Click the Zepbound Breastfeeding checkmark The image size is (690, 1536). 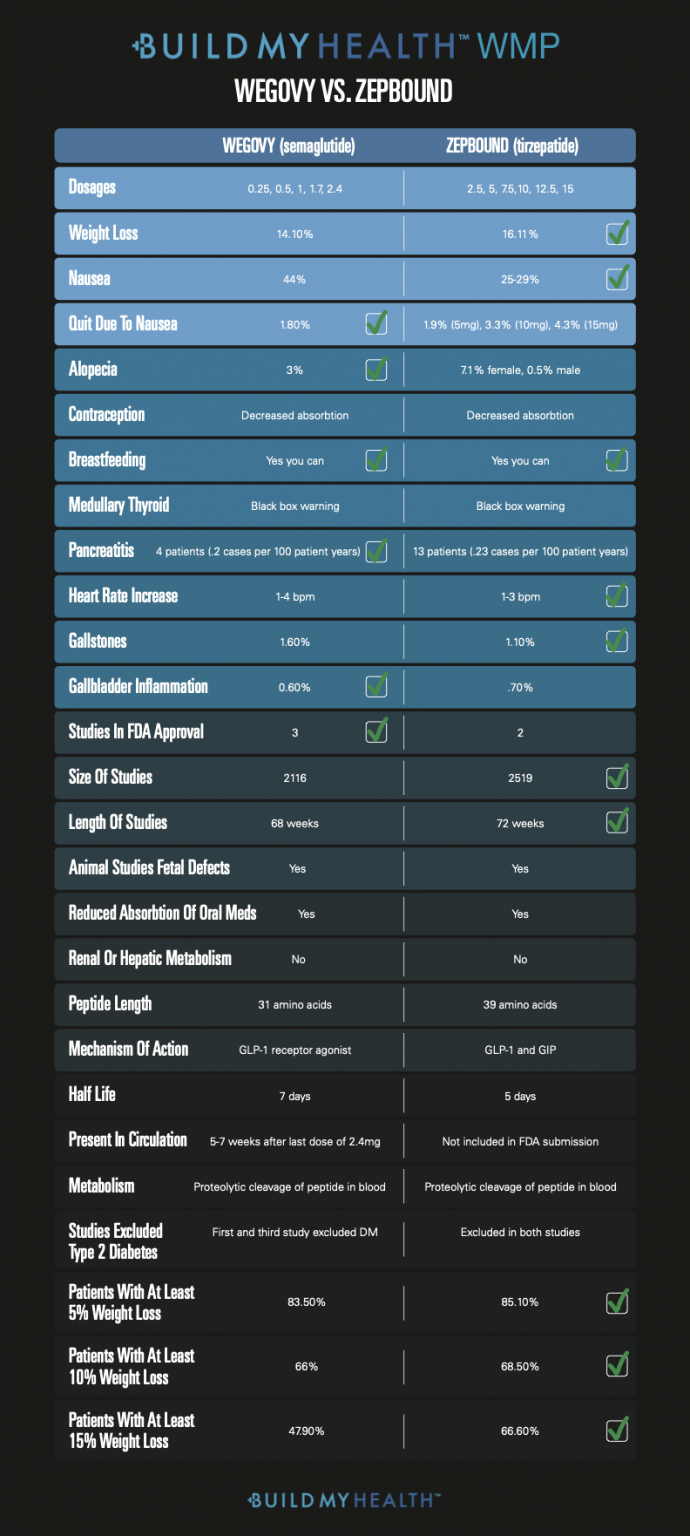[618, 460]
